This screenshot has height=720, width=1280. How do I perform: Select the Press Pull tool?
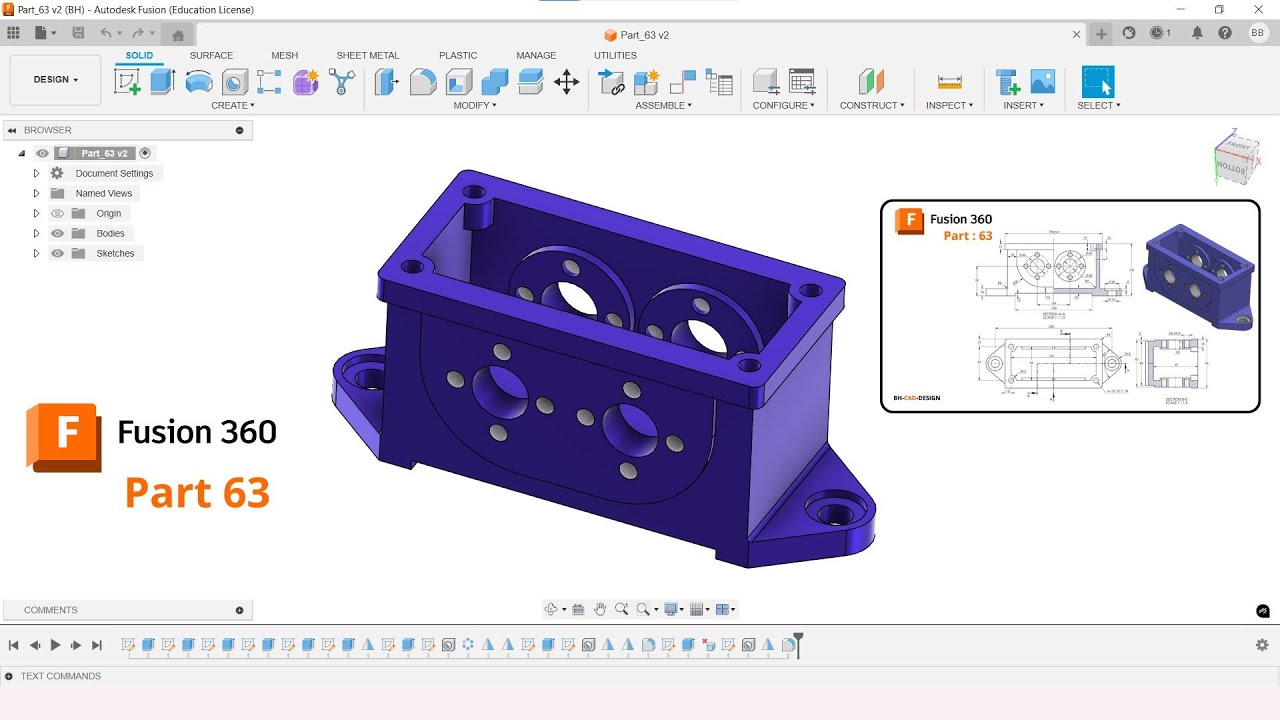point(386,82)
